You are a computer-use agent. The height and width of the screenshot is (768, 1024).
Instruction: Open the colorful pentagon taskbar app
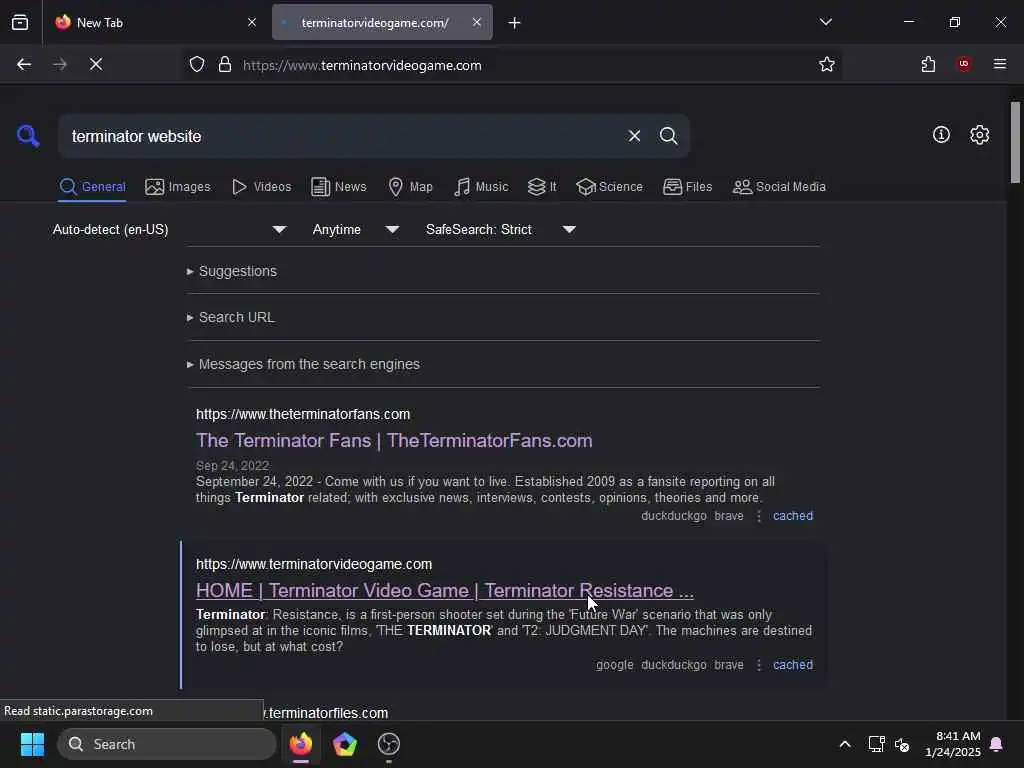tap(345, 744)
